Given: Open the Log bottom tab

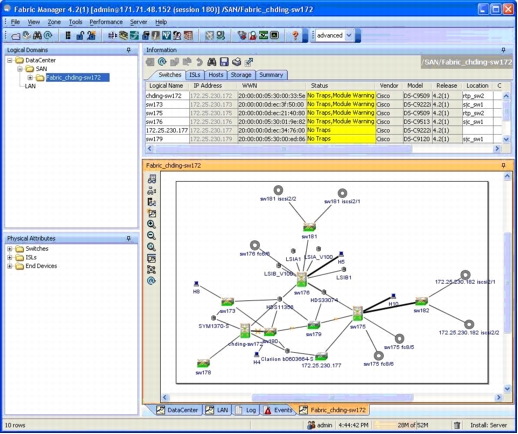Looking at the screenshot, I should 246,410.
